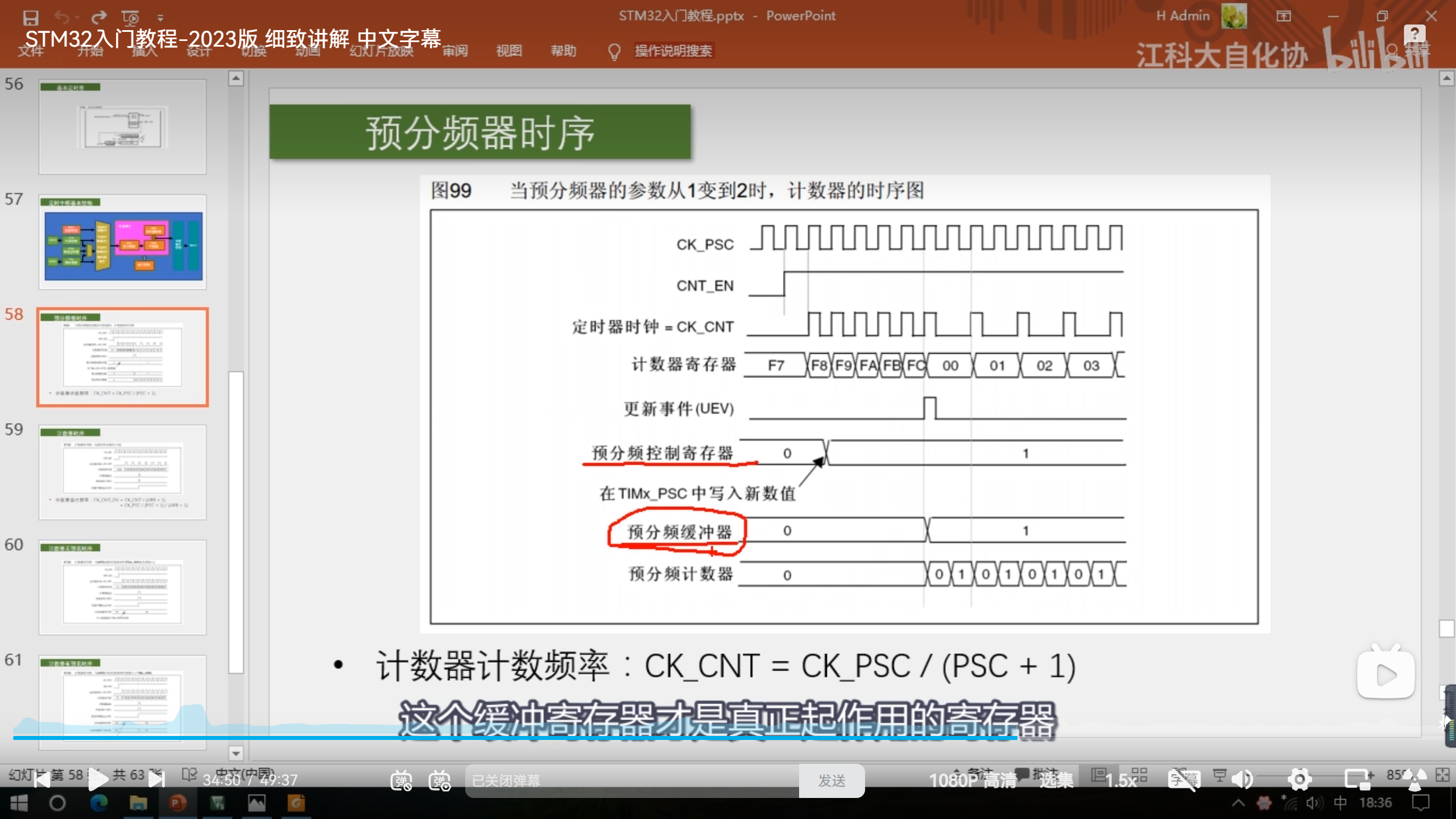The width and height of the screenshot is (1456, 819).
Task: Open the player settings gear
Action: point(1300,779)
